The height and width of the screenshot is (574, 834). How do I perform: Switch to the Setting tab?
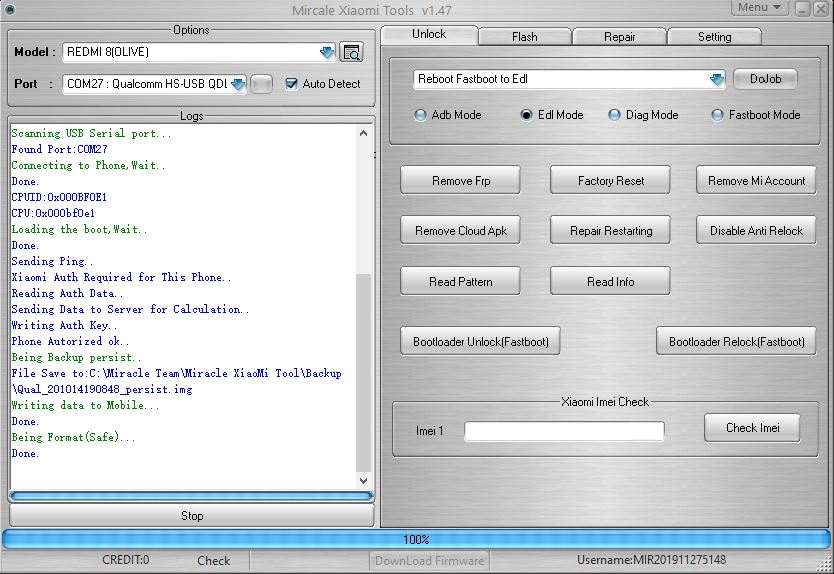point(714,37)
